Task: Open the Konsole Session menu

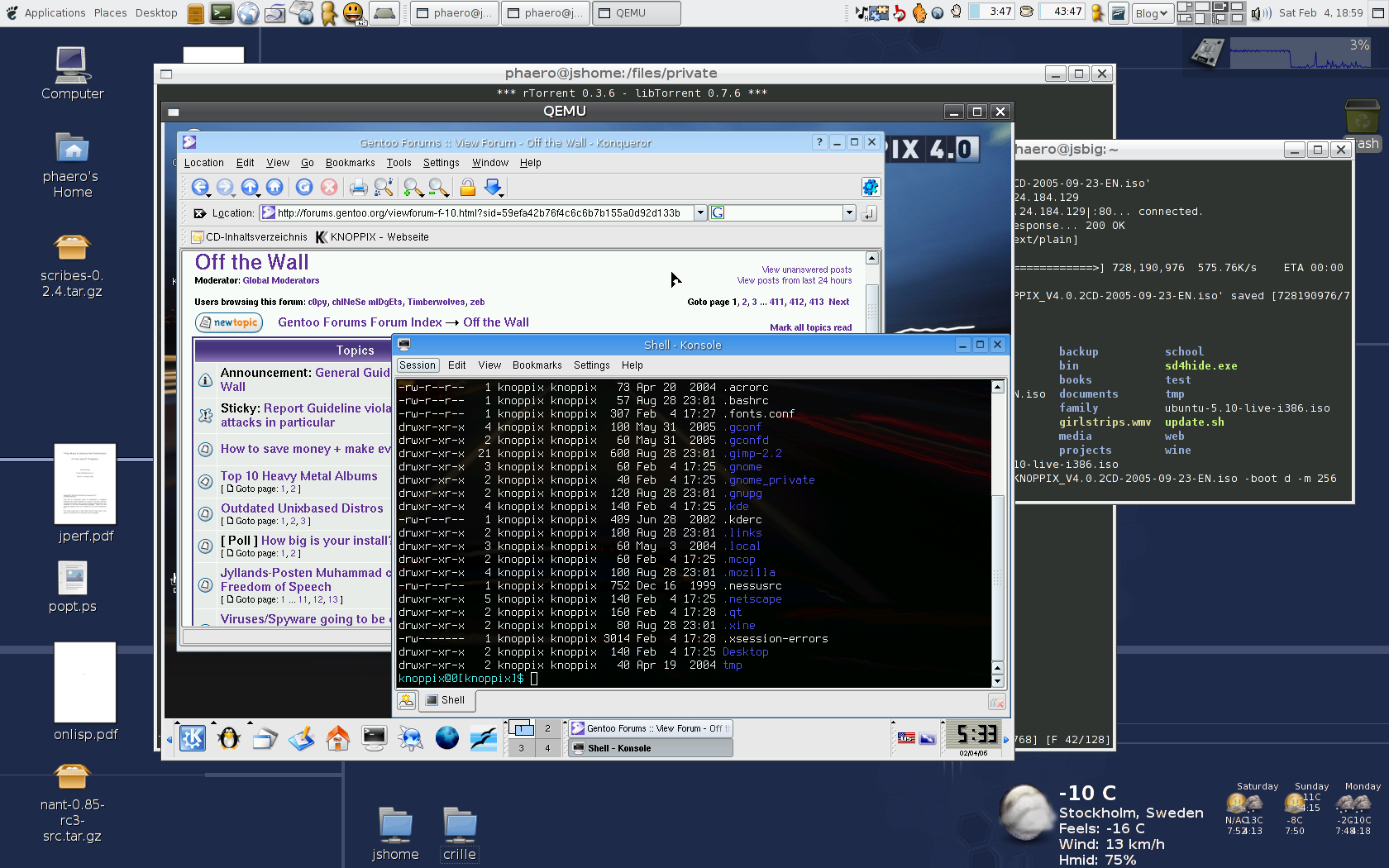Action: coord(418,365)
